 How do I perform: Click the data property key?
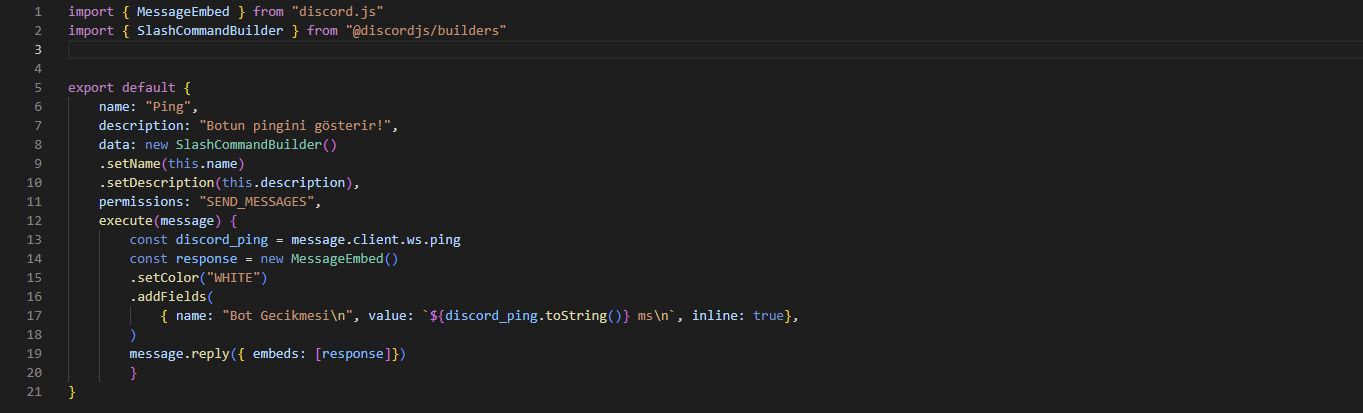coord(114,145)
